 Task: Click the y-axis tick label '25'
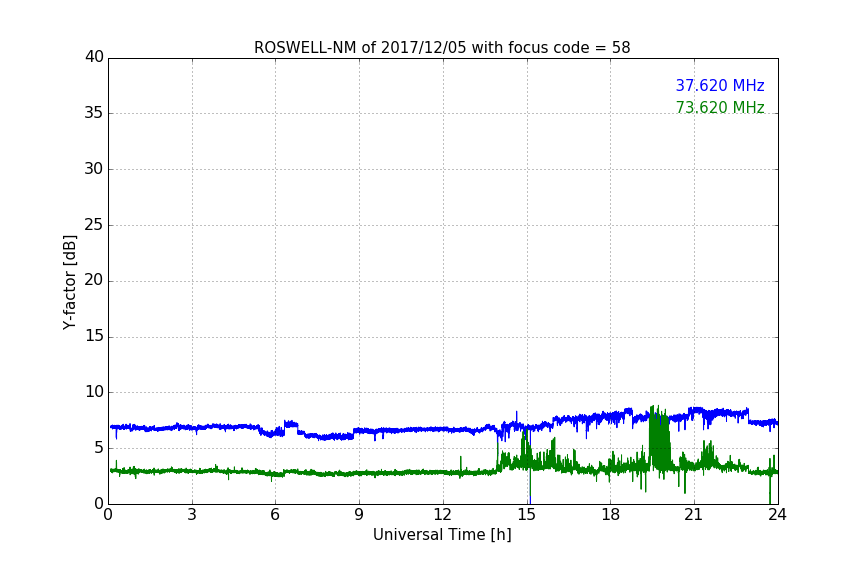tap(94, 225)
